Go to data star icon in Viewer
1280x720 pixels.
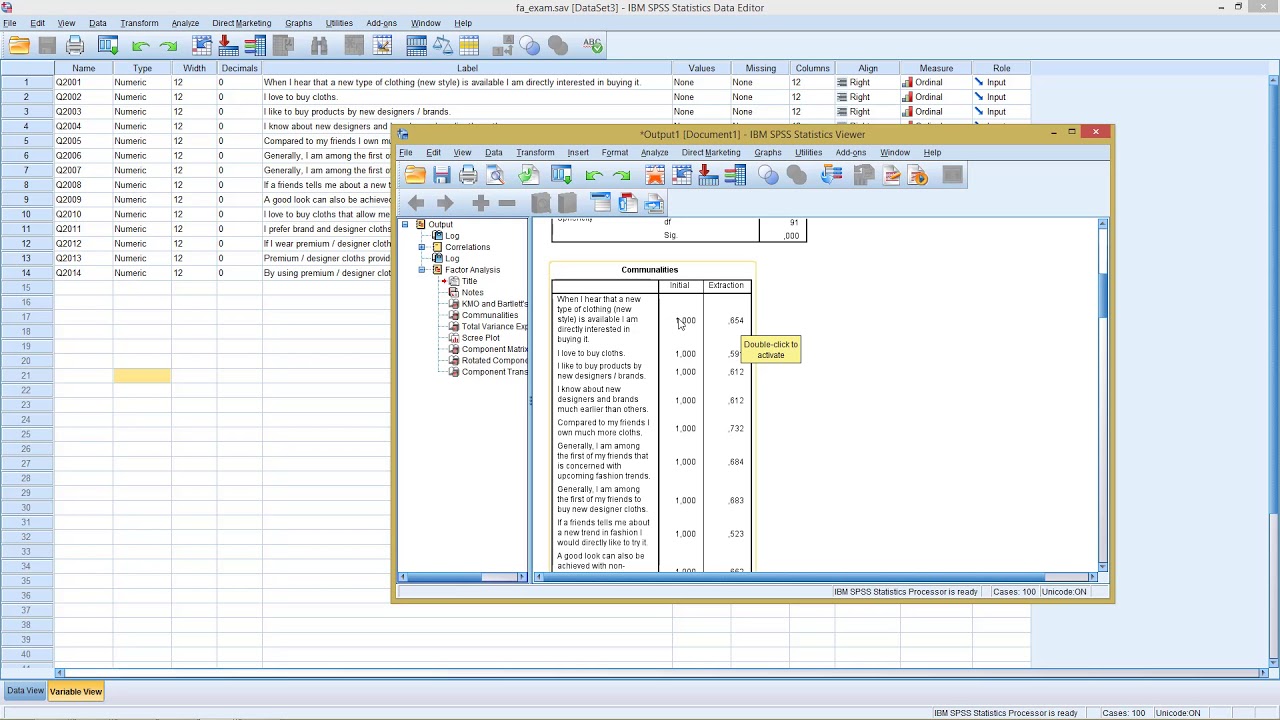[x=655, y=175]
